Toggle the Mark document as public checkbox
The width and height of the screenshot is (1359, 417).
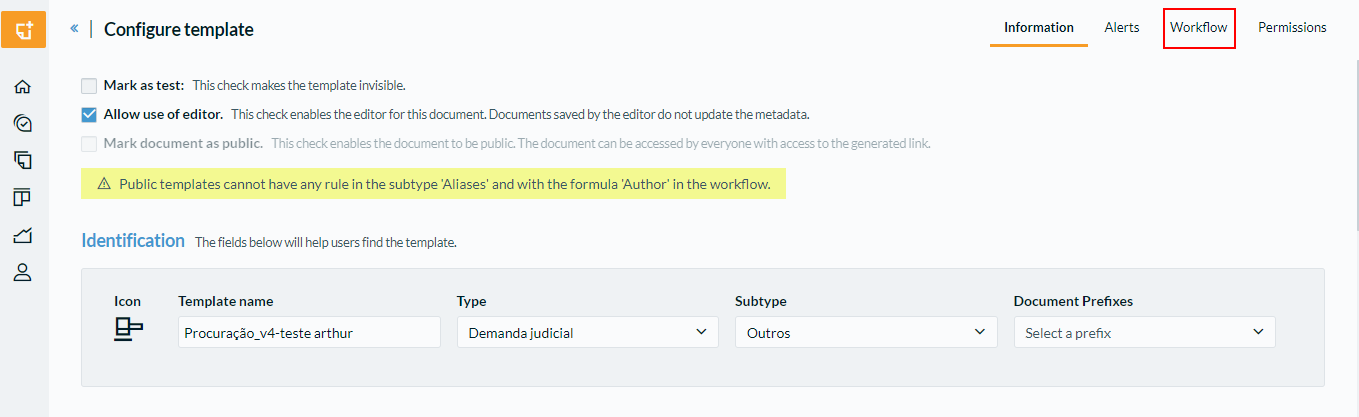(x=89, y=143)
